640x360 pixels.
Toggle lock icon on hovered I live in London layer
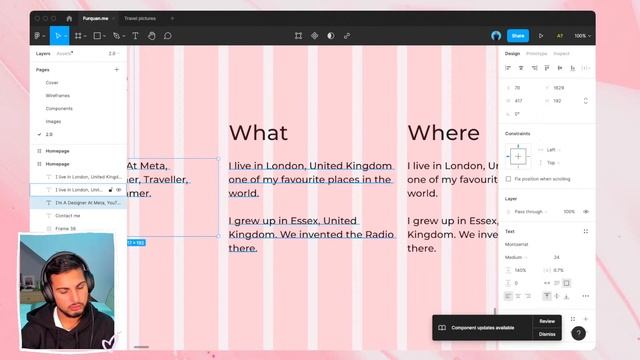[x=110, y=190]
